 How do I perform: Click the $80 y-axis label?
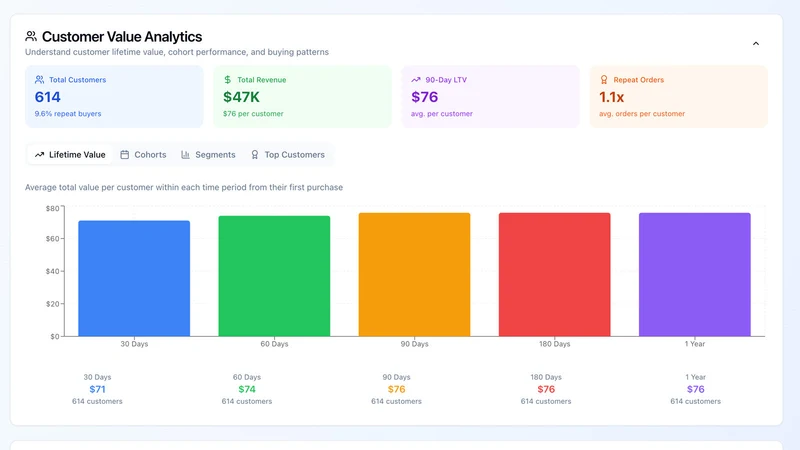[52, 208]
